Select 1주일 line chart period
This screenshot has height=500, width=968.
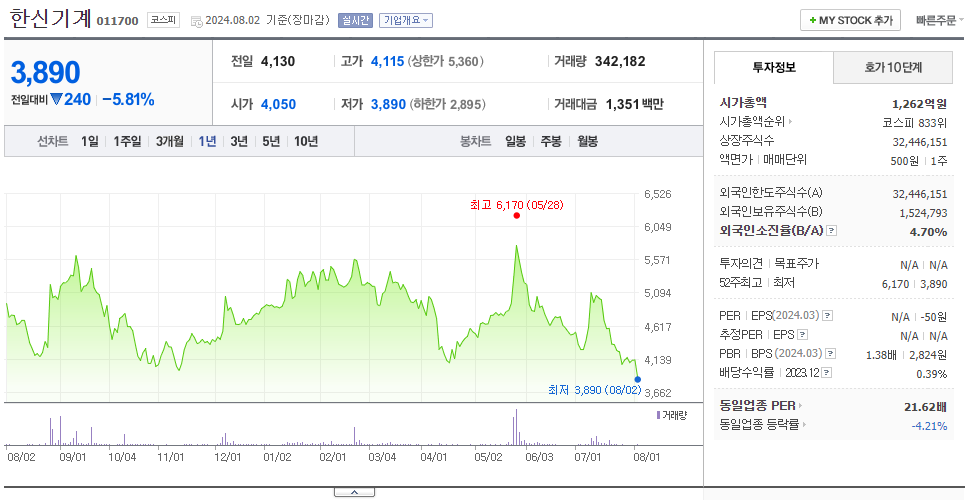click(x=127, y=141)
